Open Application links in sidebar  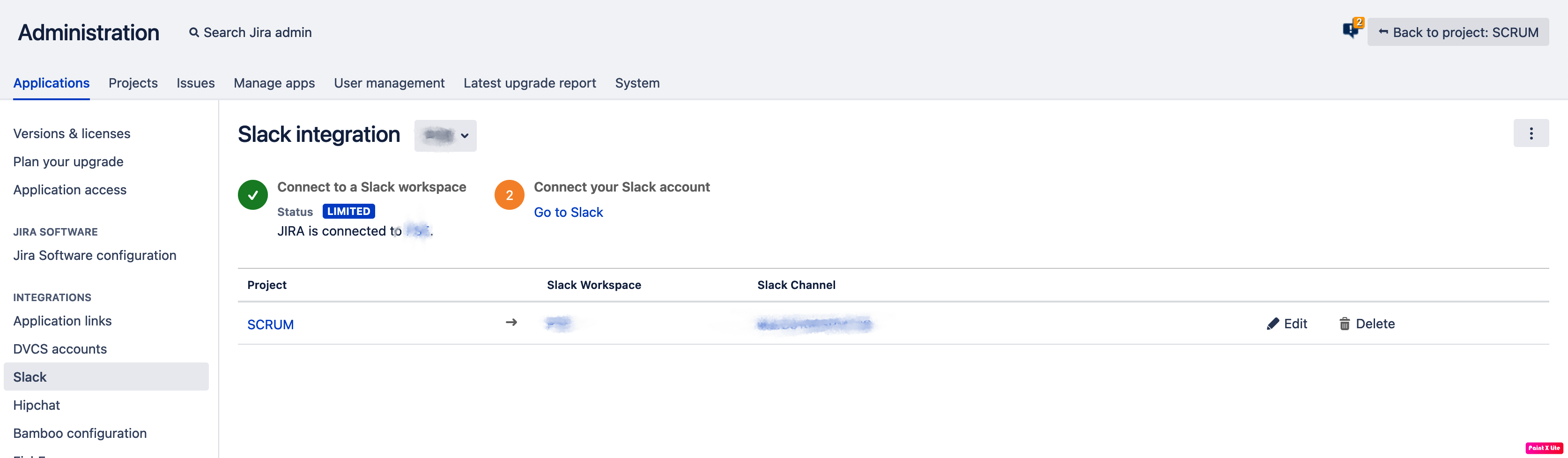point(63,321)
